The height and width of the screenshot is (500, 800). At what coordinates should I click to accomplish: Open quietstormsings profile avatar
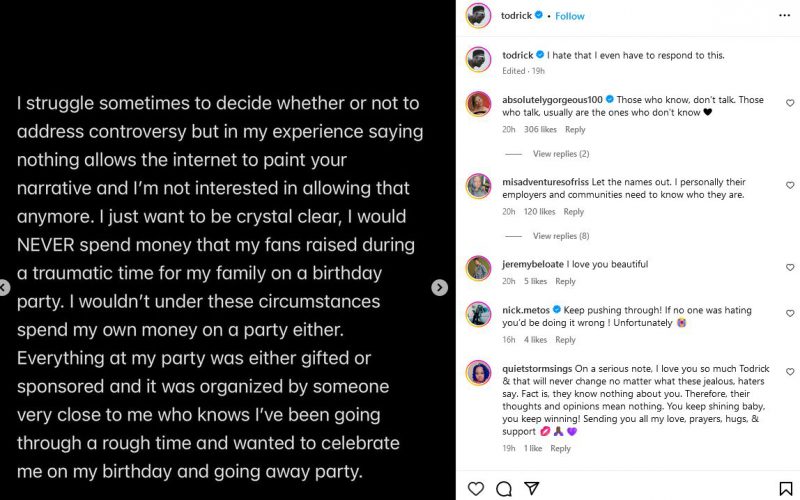coord(478,373)
